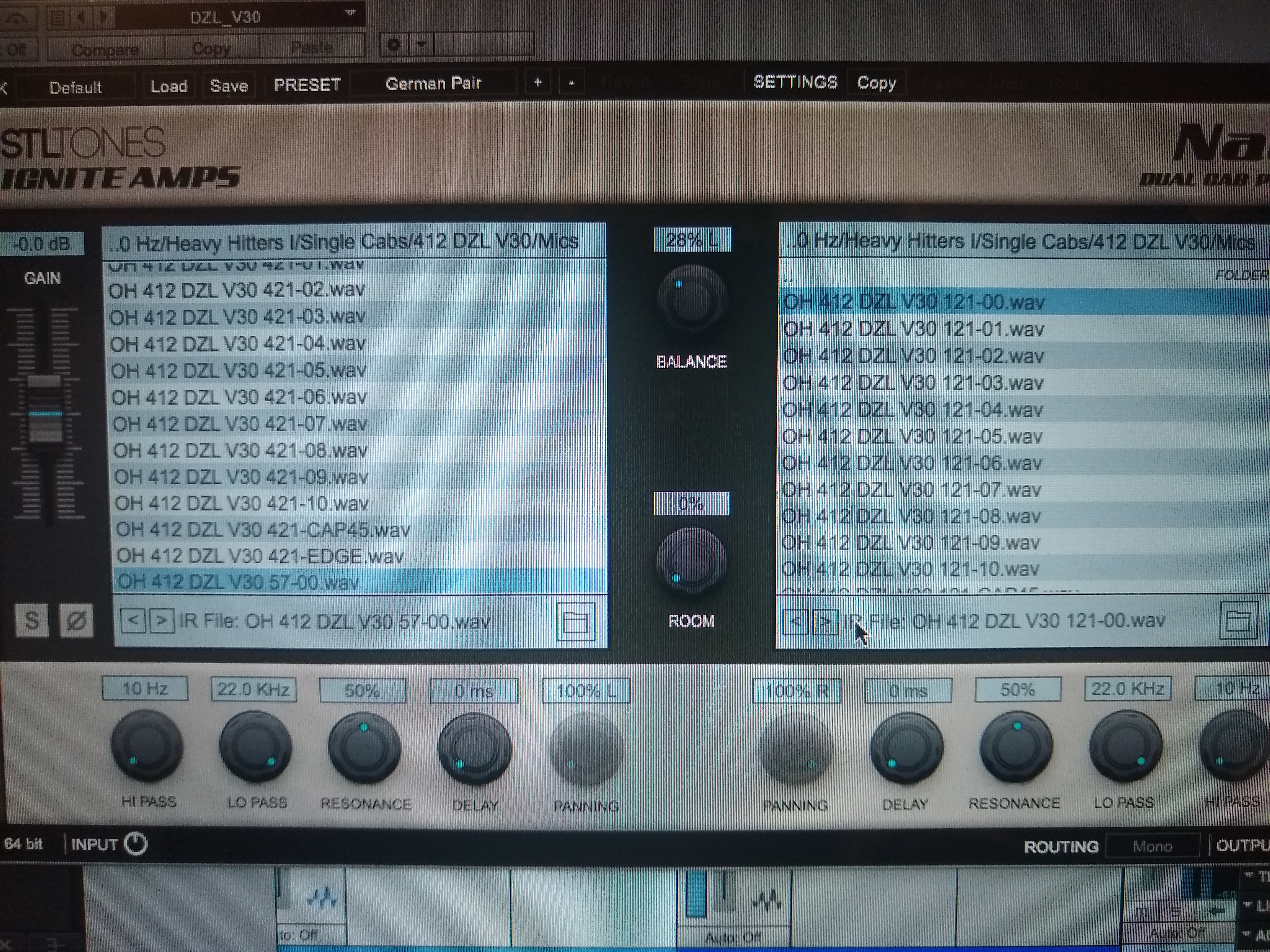Click the right cab LO PASS knob

point(1125,746)
